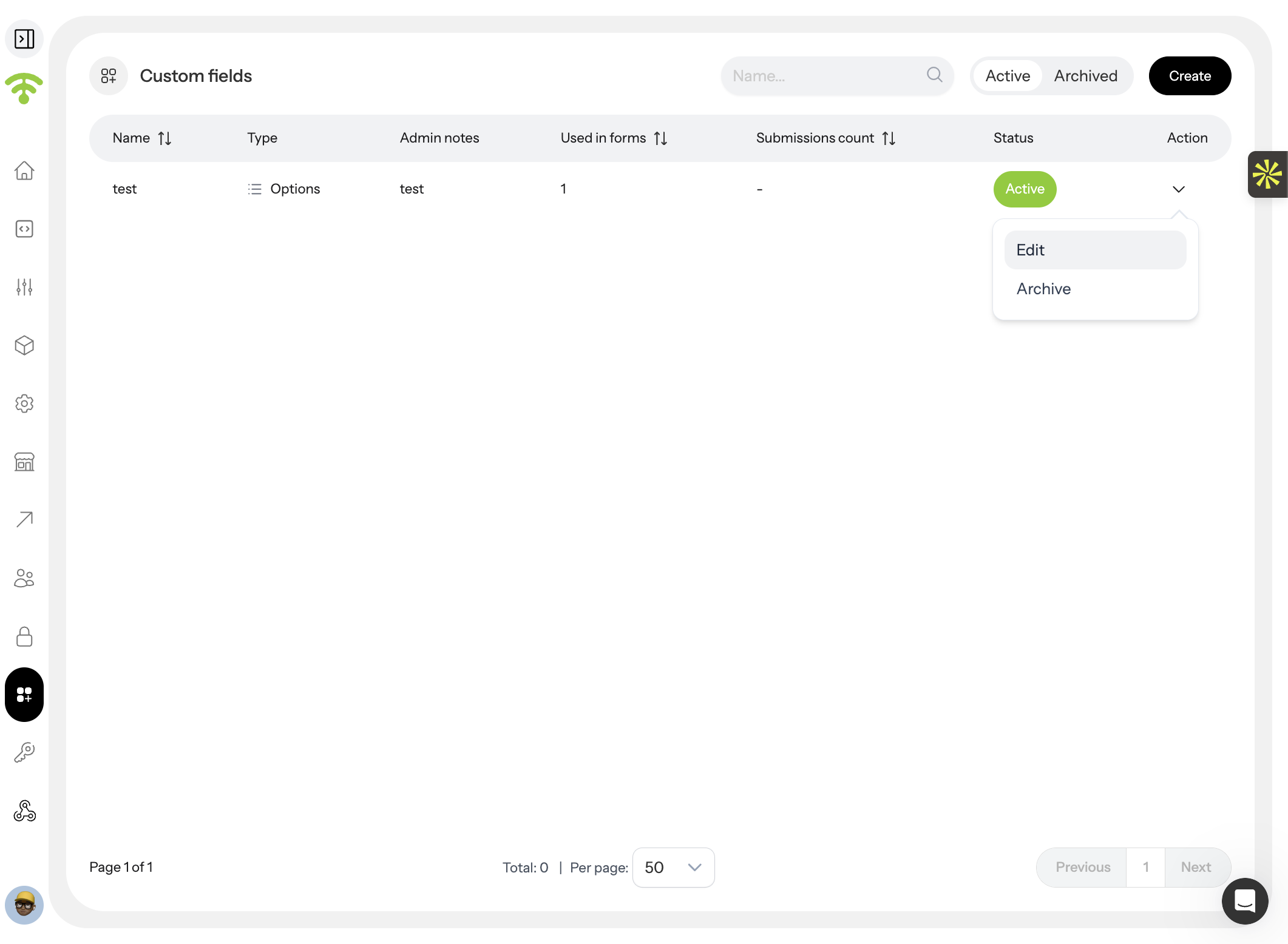Click the Custom fields page title
Screen dimensions: 1288x944
[195, 76]
